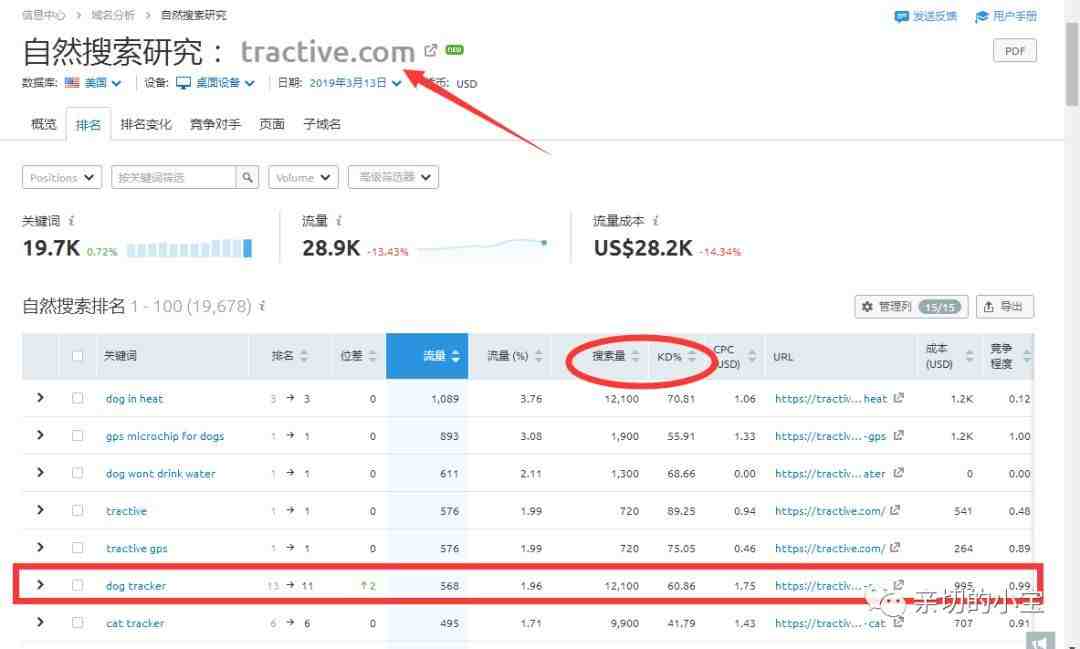Image resolution: width=1080 pixels, height=649 pixels.
Task: Open the dog in heat keyword link
Action: point(134,398)
